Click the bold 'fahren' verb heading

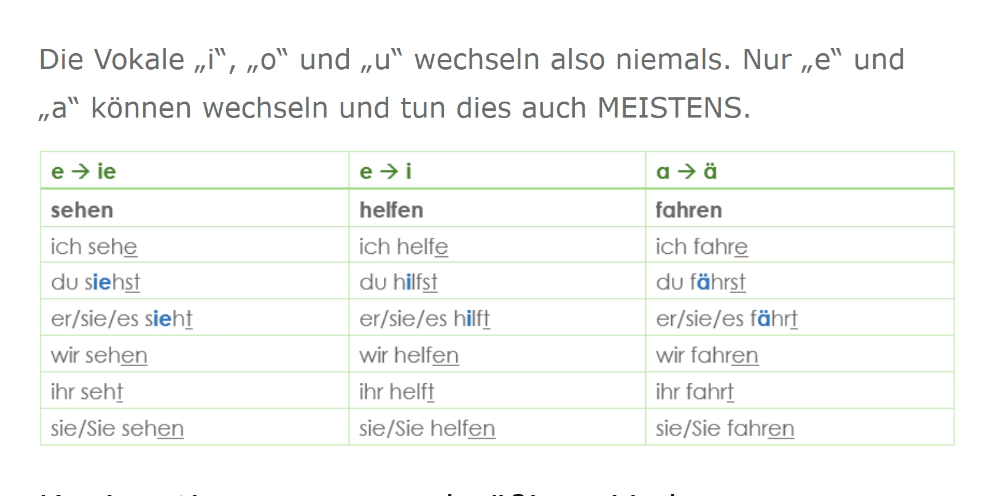pos(688,210)
